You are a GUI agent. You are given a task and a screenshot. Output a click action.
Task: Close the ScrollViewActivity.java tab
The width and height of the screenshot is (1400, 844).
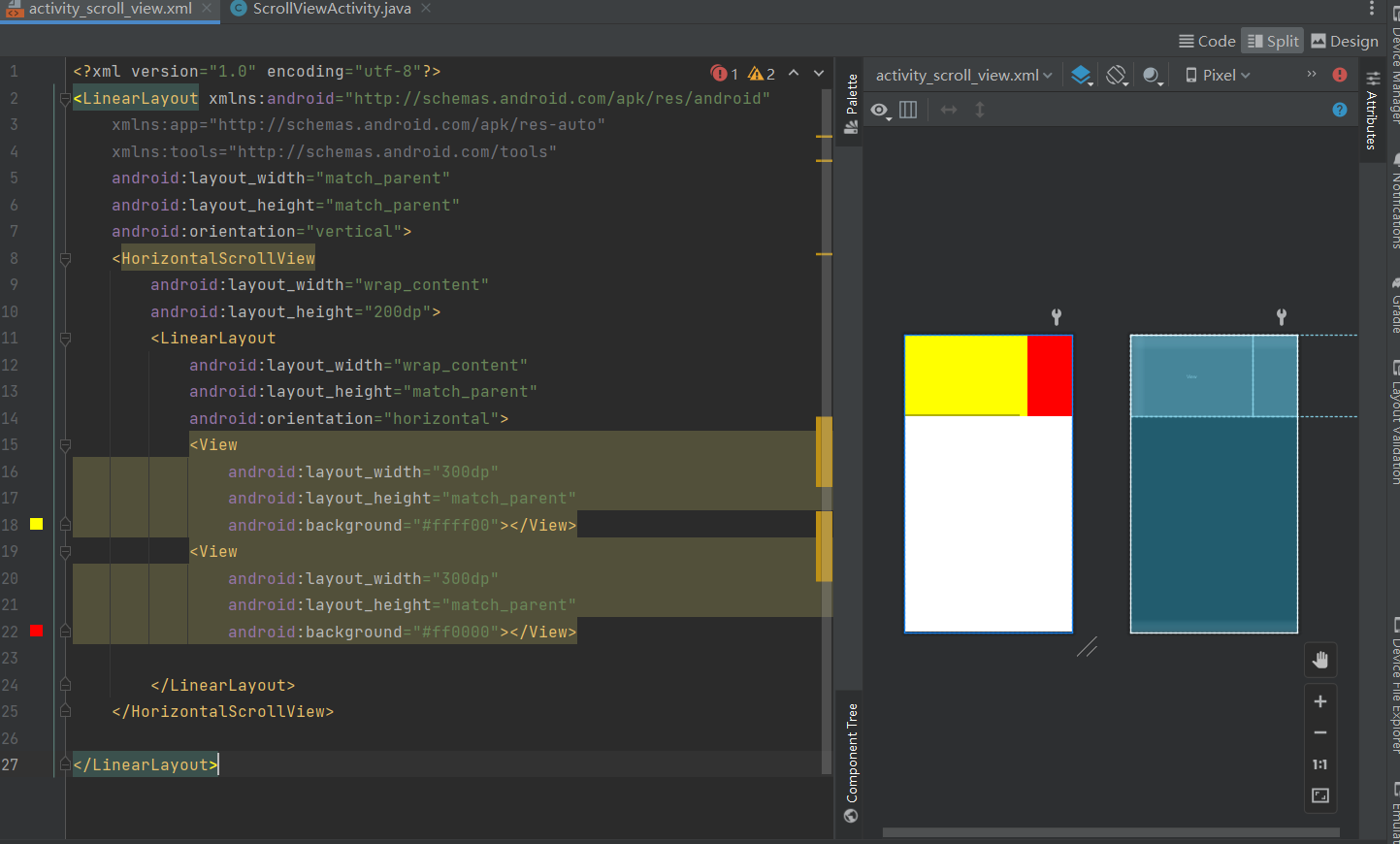coord(426,9)
